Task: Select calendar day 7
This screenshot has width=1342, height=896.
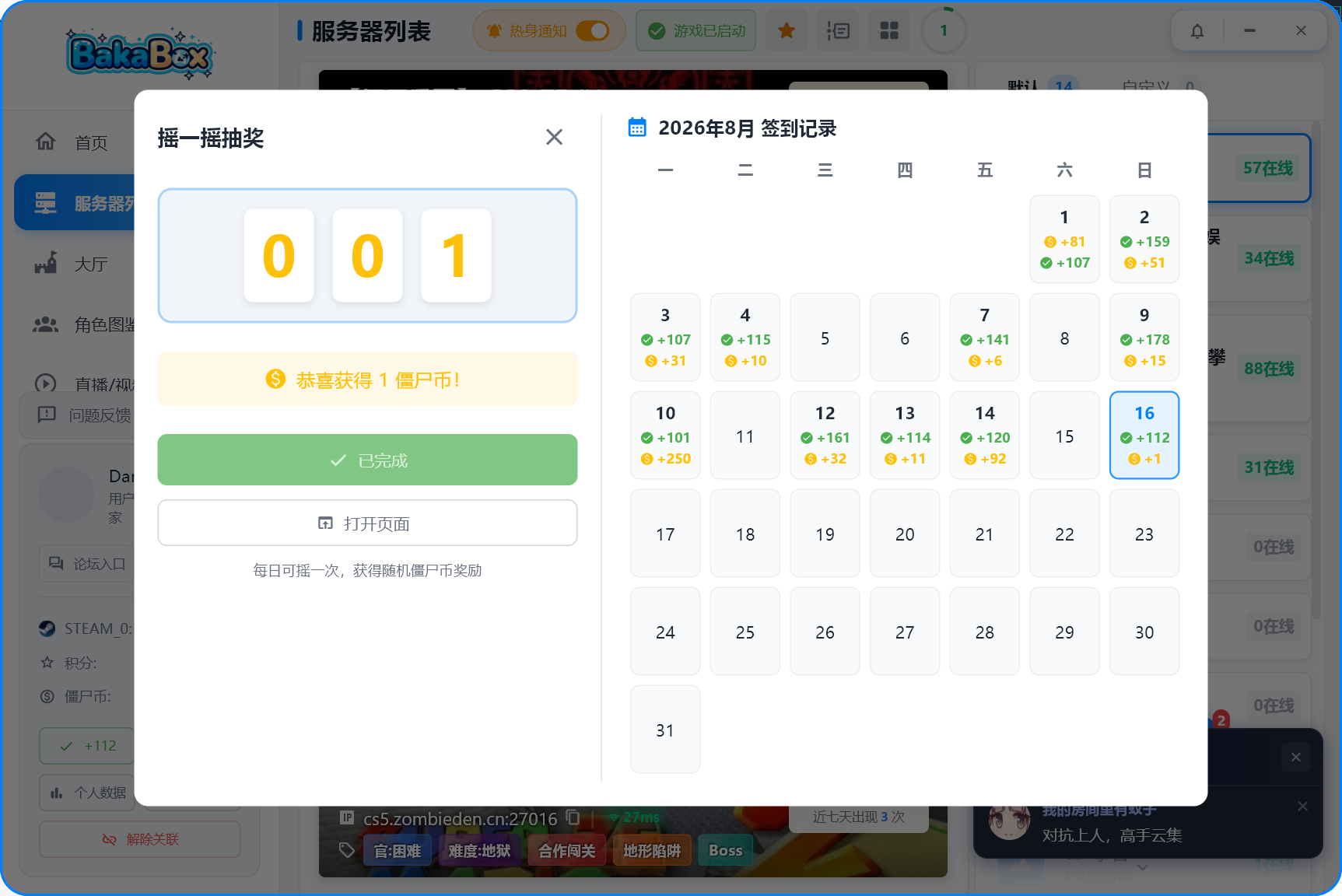Action: tap(985, 338)
